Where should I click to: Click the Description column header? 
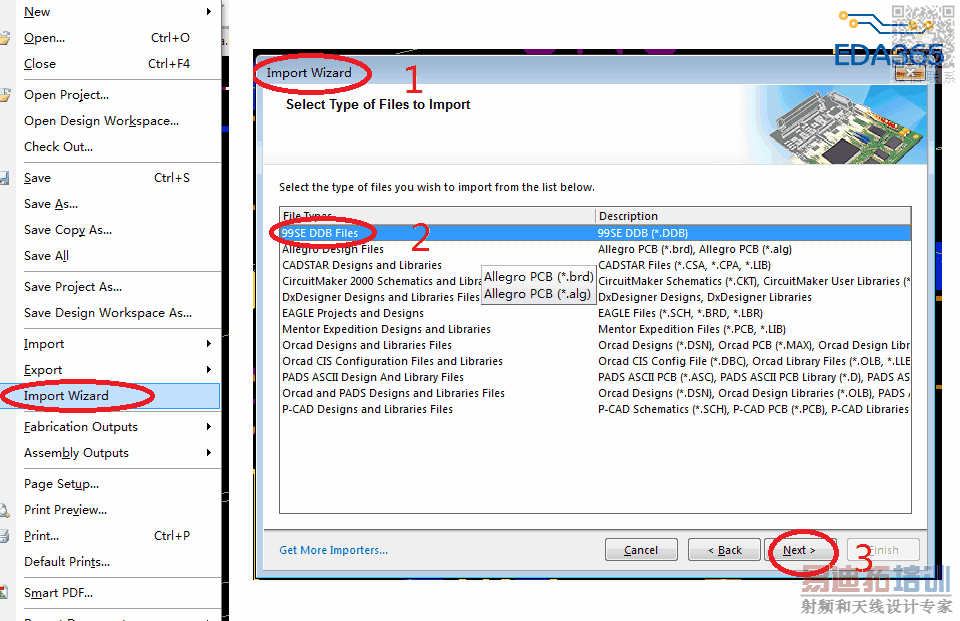(x=753, y=216)
